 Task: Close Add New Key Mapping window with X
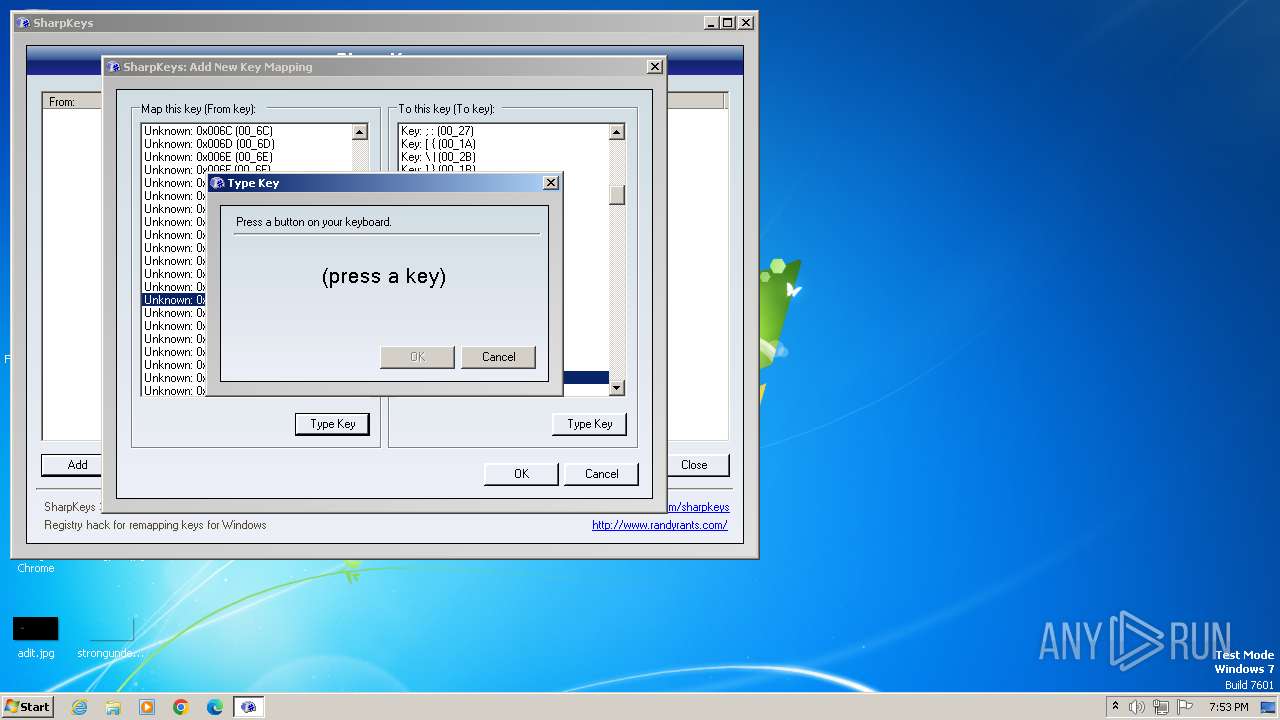(654, 67)
